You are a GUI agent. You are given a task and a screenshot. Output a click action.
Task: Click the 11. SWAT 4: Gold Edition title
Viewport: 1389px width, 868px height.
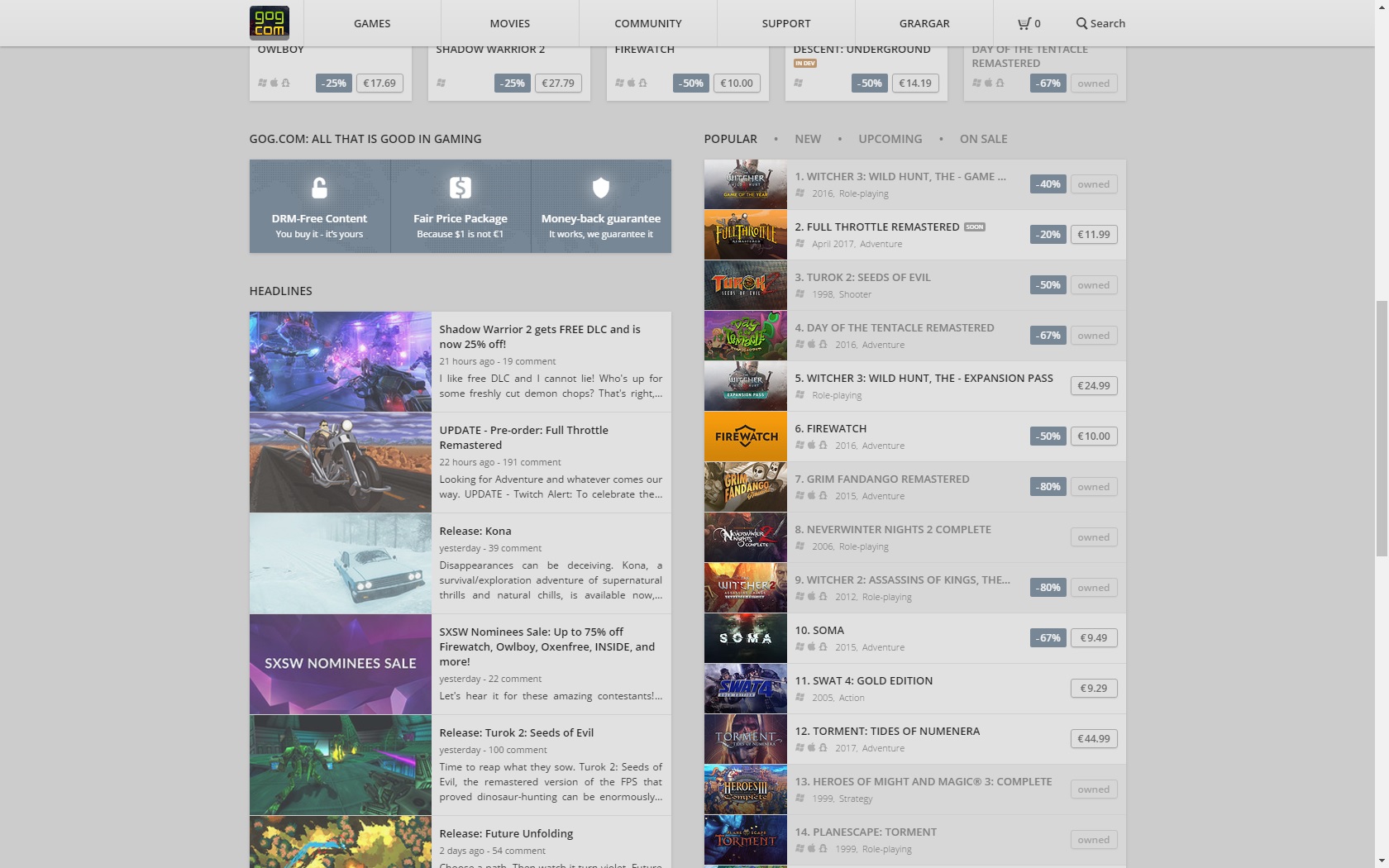863,680
